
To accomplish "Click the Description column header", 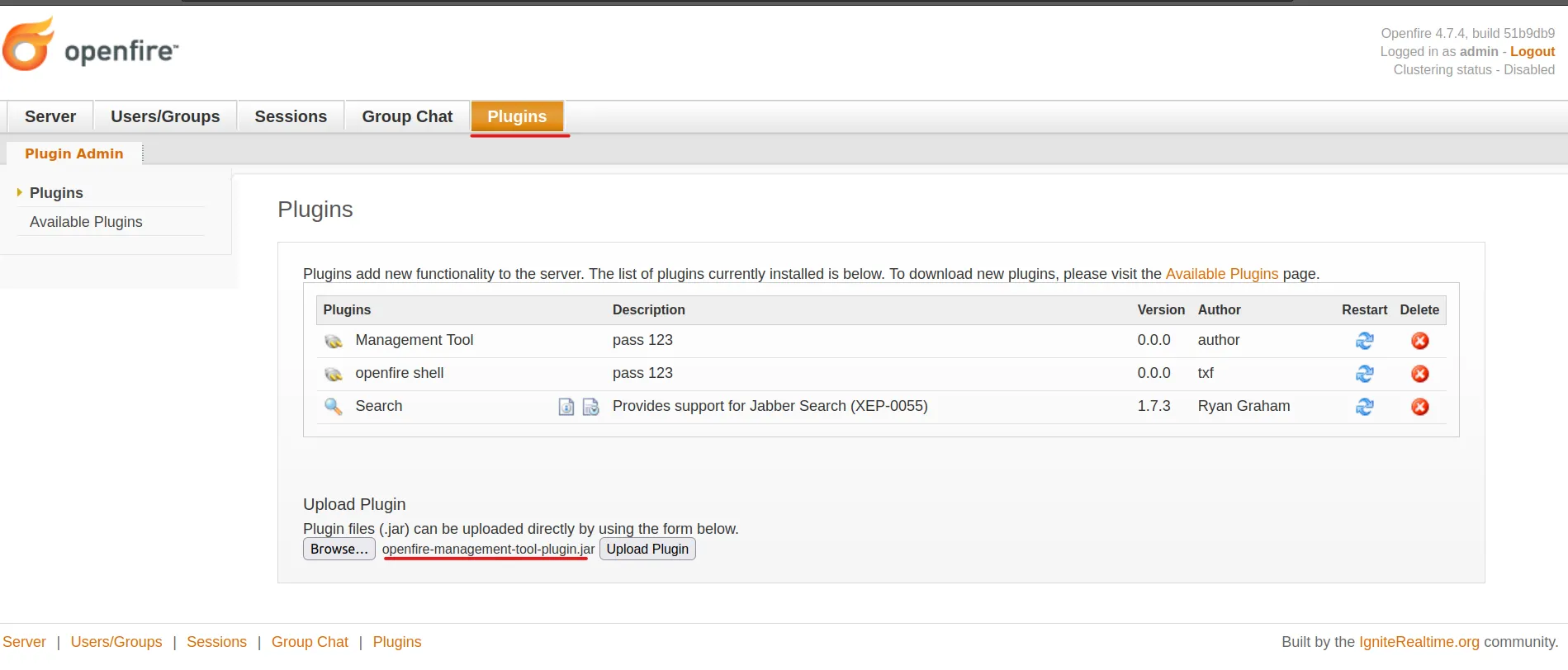I will (x=649, y=309).
